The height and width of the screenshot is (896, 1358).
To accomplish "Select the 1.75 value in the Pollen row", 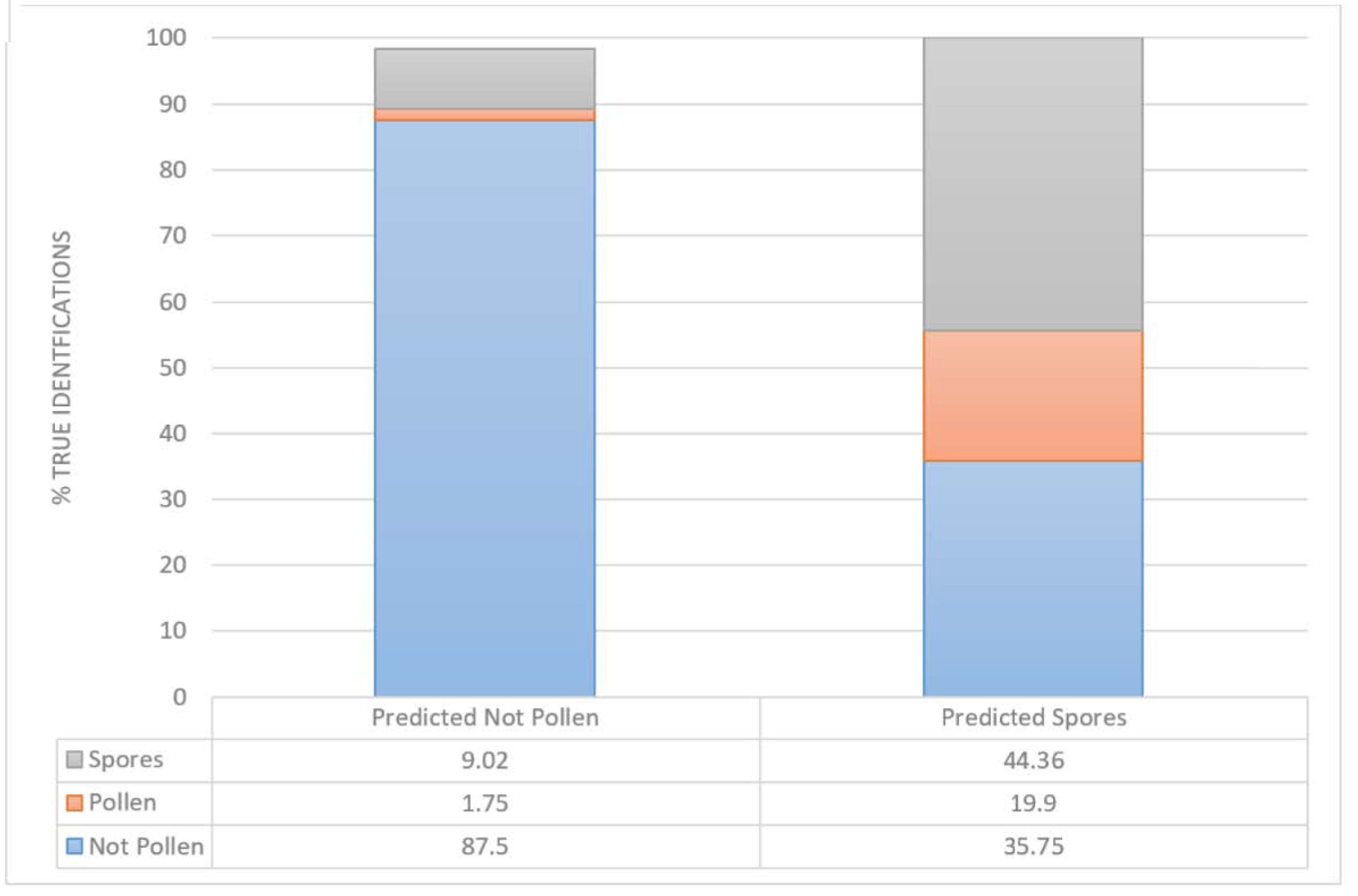I will (x=485, y=804).
